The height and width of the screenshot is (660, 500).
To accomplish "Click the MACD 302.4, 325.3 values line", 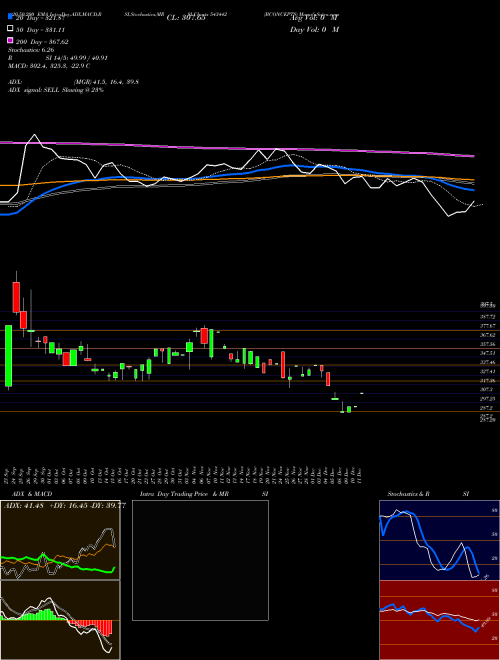I will (x=48, y=66).
